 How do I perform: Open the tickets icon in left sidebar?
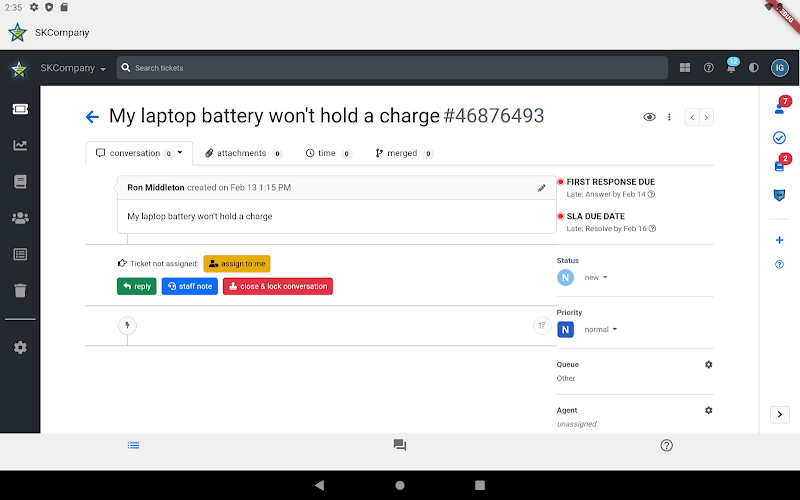(x=20, y=109)
